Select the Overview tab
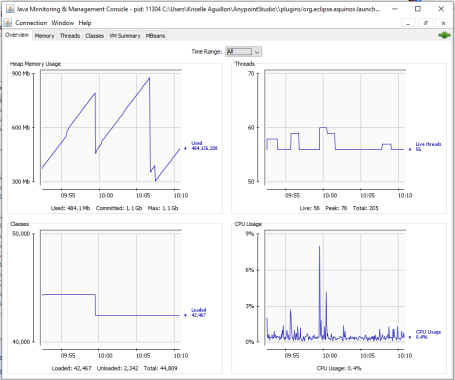The width and height of the screenshot is (455, 380). pyautogui.click(x=17, y=35)
